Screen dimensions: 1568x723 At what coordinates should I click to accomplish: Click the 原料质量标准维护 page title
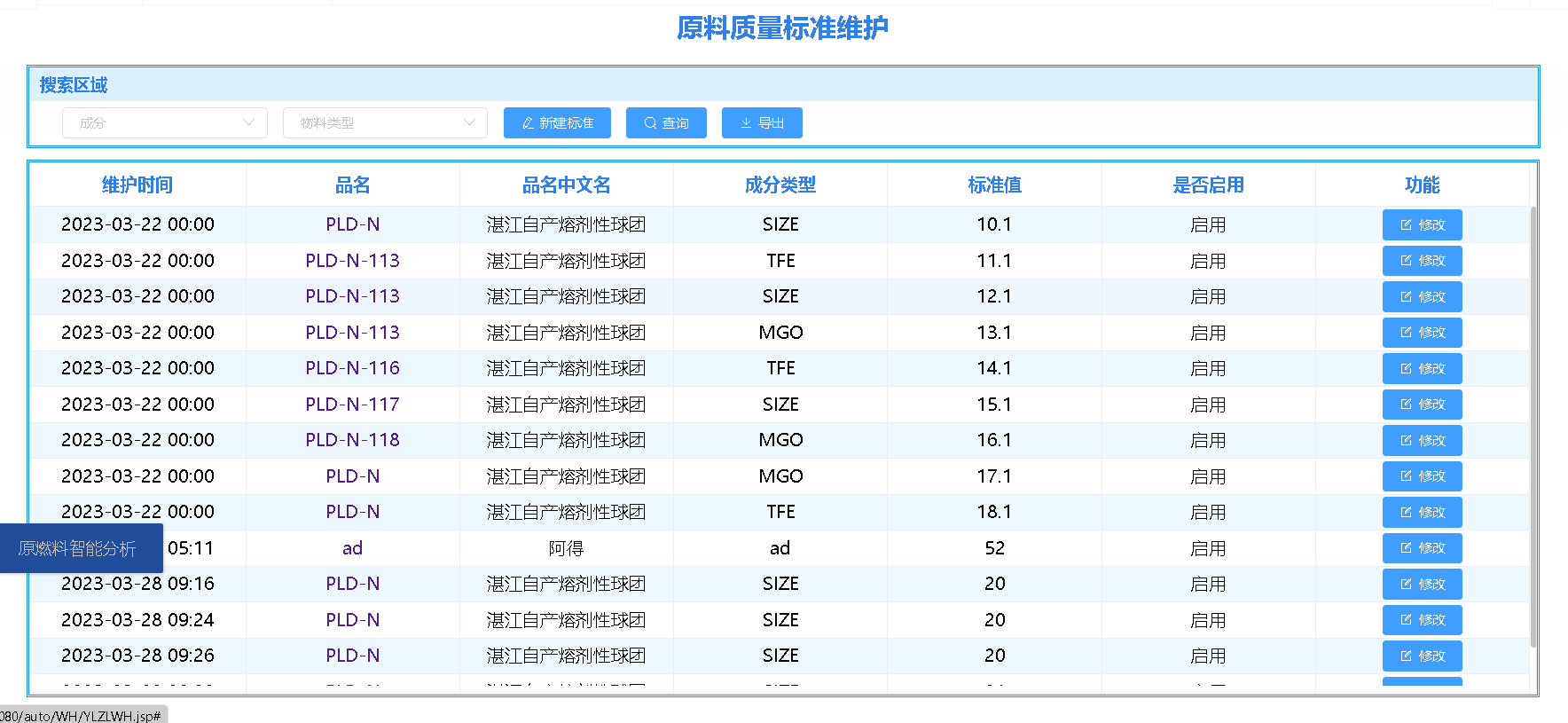(x=782, y=28)
